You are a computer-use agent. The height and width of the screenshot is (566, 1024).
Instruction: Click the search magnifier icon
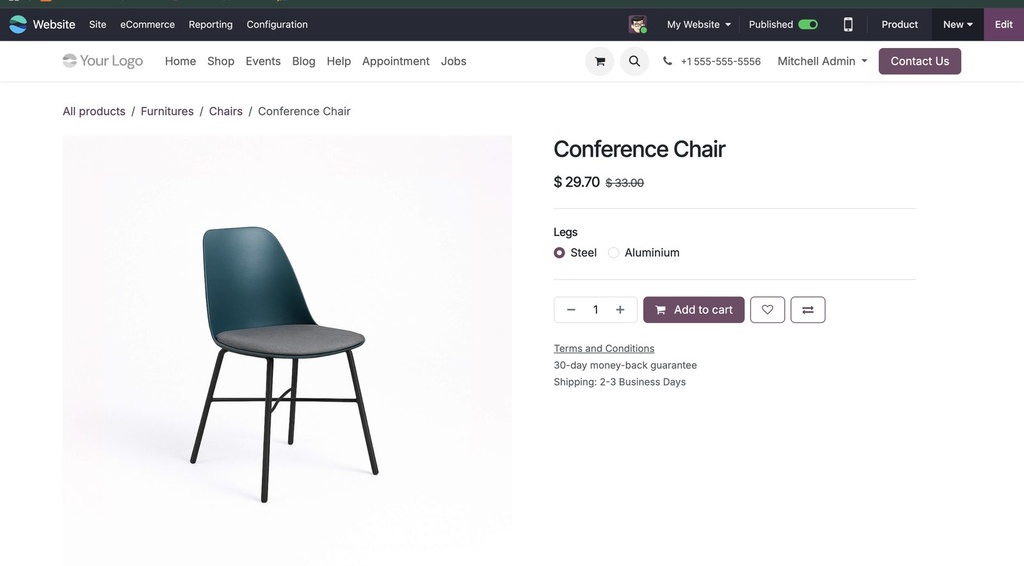(634, 61)
